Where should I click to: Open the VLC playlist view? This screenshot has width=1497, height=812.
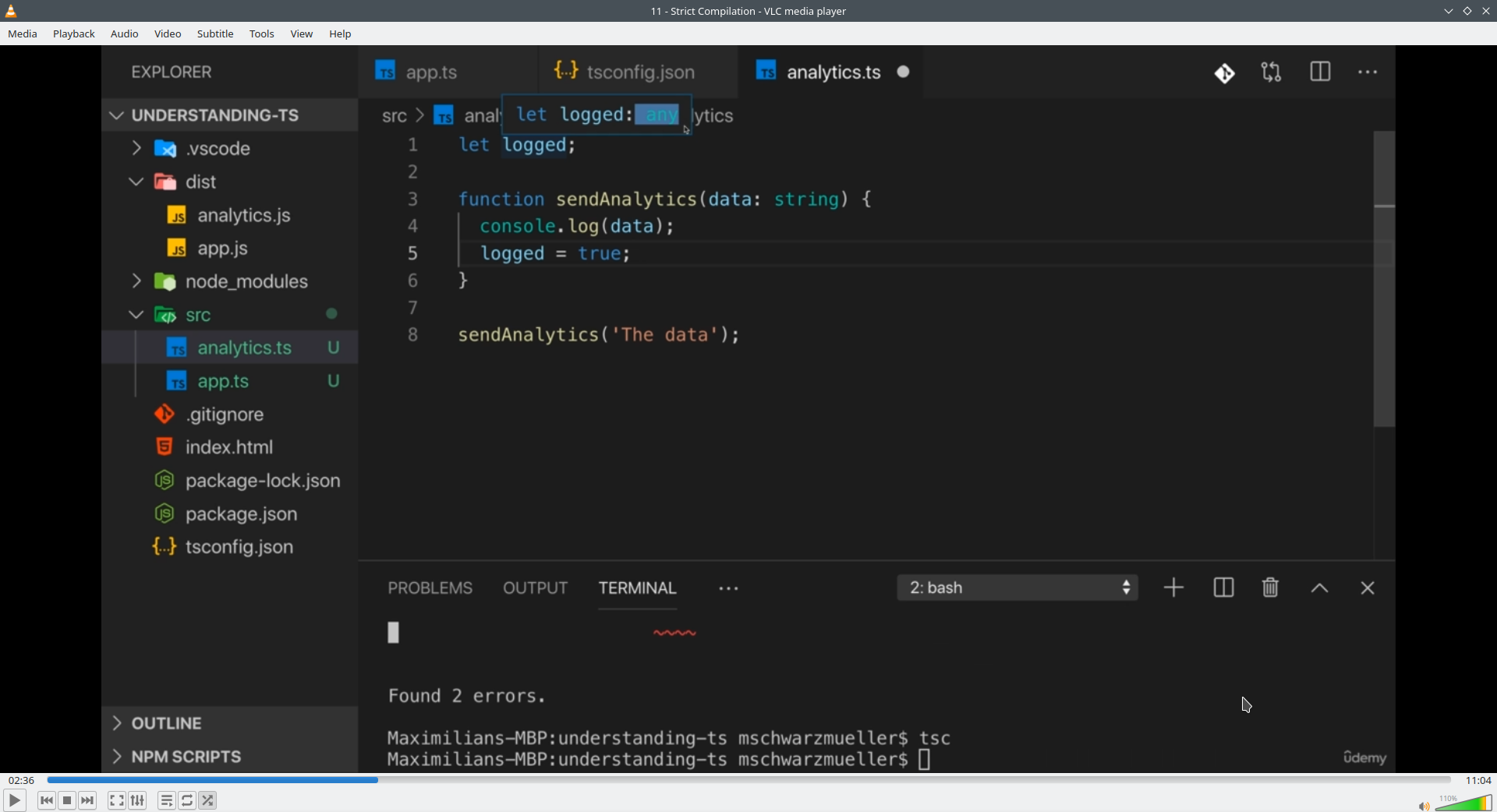[167, 800]
